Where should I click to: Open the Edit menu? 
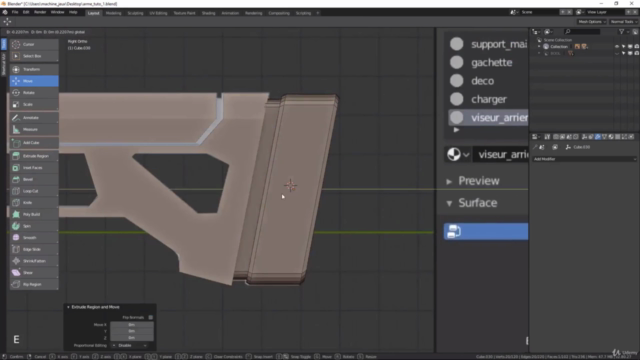click(x=26, y=13)
